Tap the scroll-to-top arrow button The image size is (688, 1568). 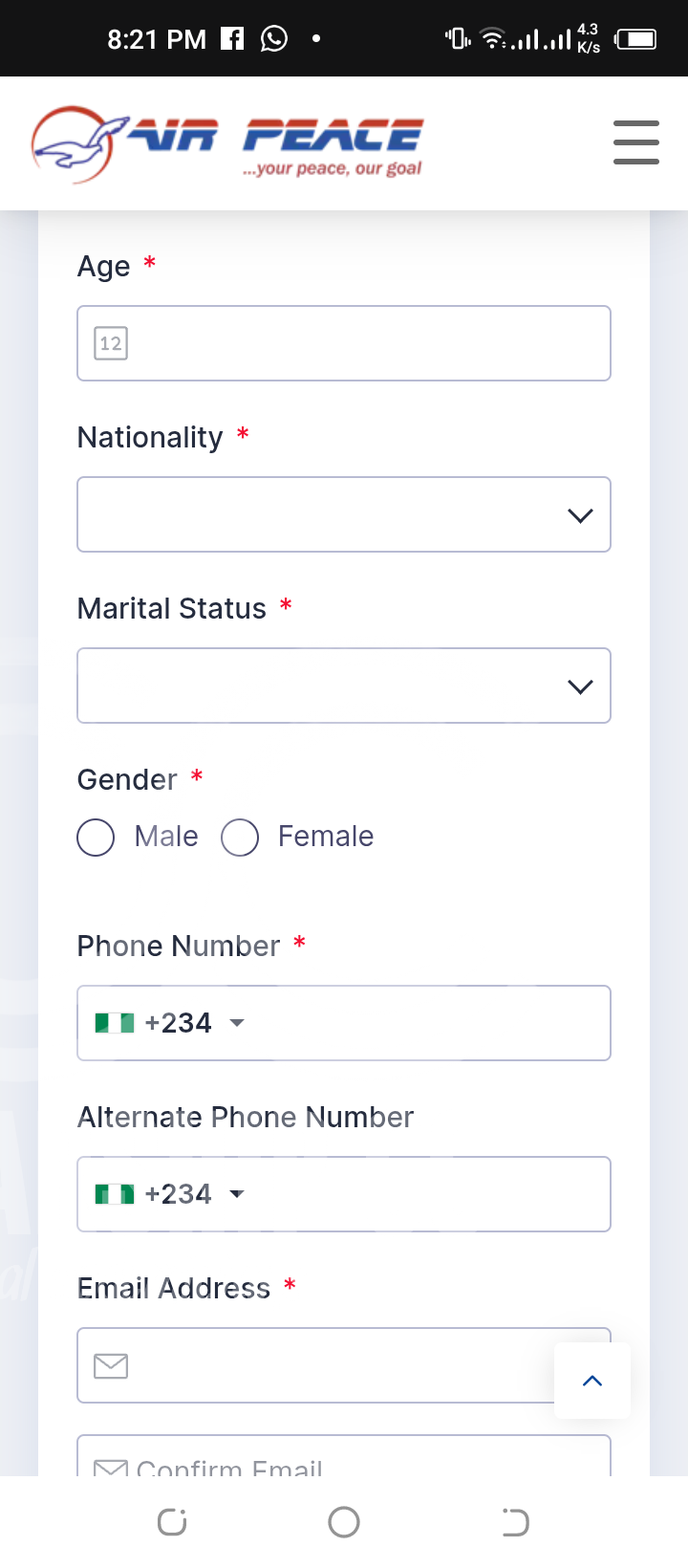pyautogui.click(x=592, y=1381)
